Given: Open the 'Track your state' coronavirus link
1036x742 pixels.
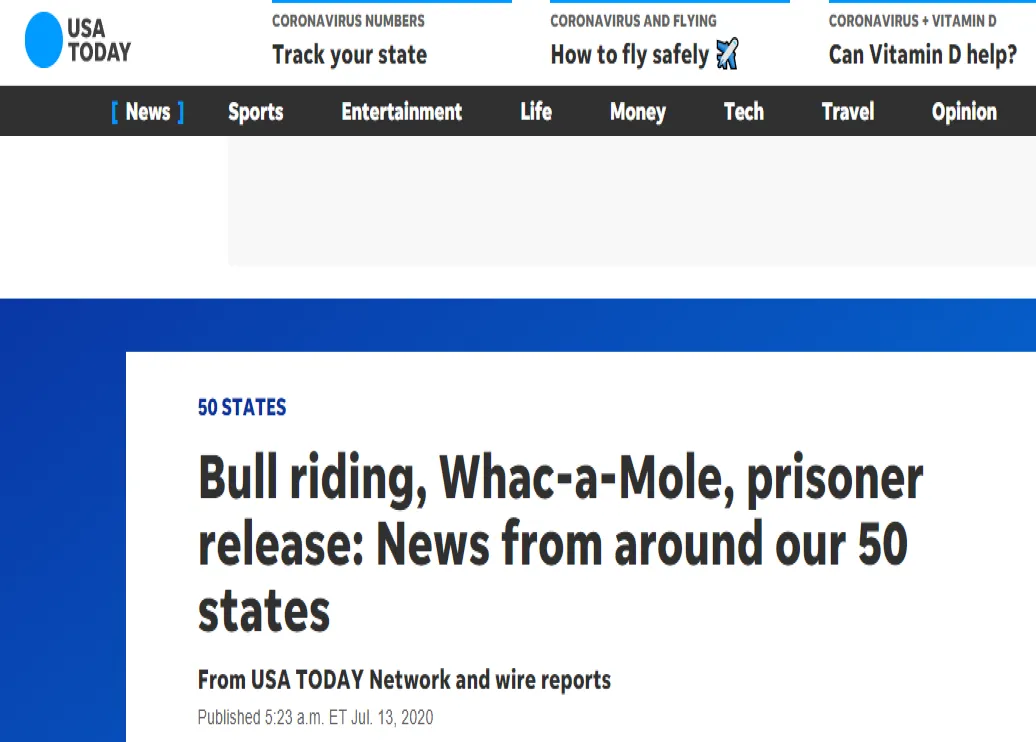Looking at the screenshot, I should point(349,55).
